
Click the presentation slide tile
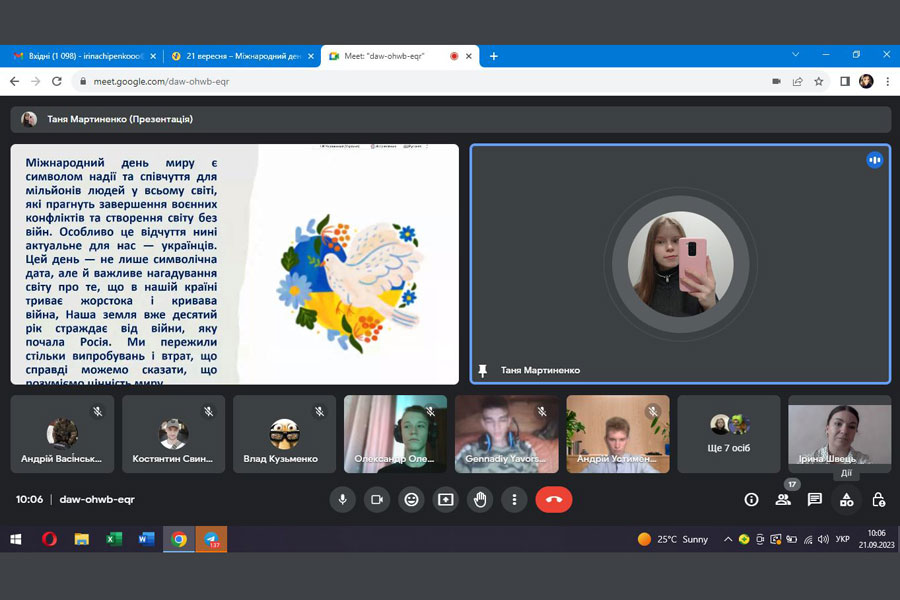pyautogui.click(x=235, y=264)
